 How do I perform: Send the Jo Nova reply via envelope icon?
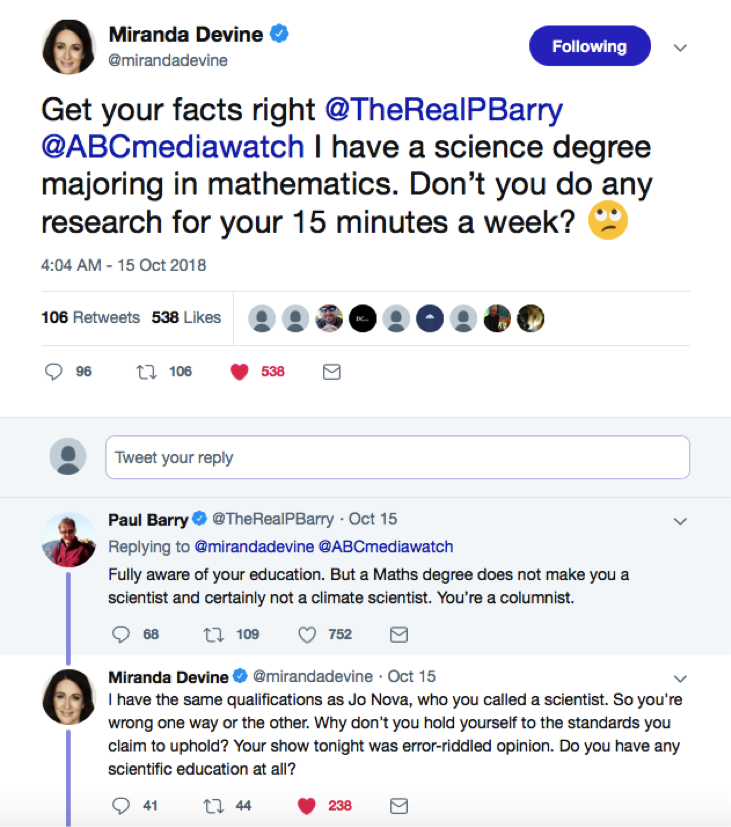398,805
